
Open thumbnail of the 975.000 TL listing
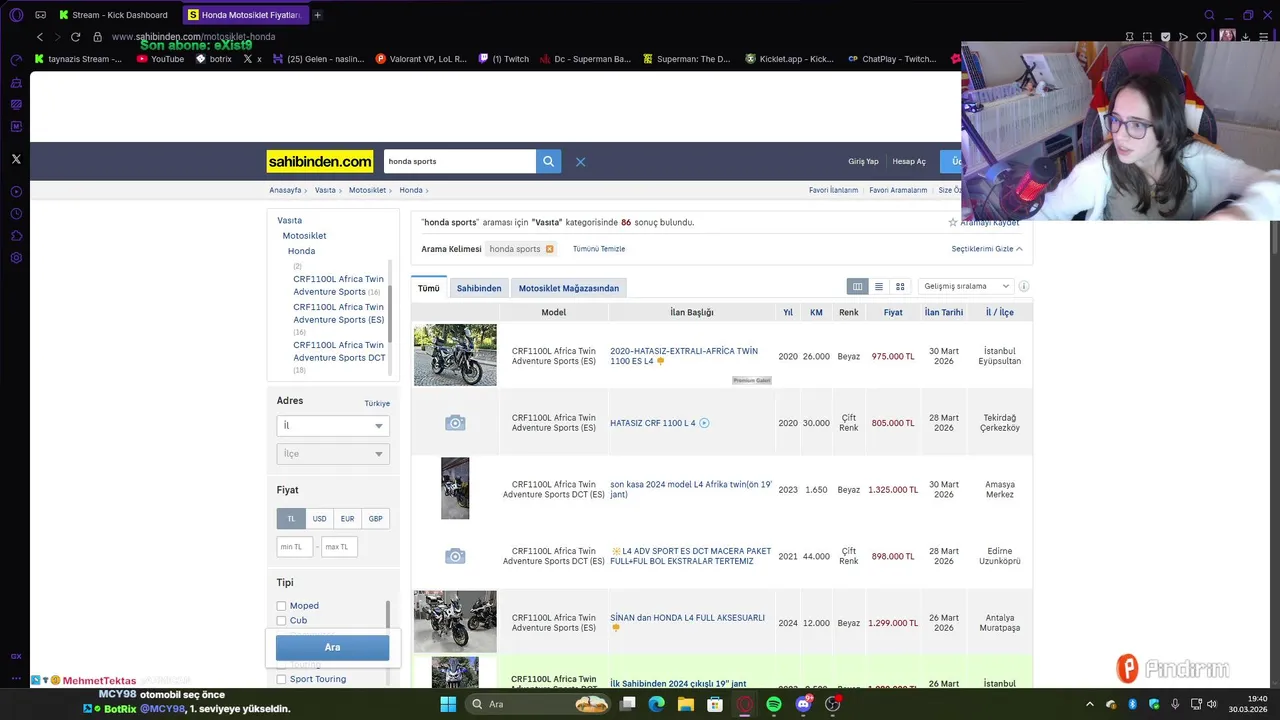tap(455, 355)
